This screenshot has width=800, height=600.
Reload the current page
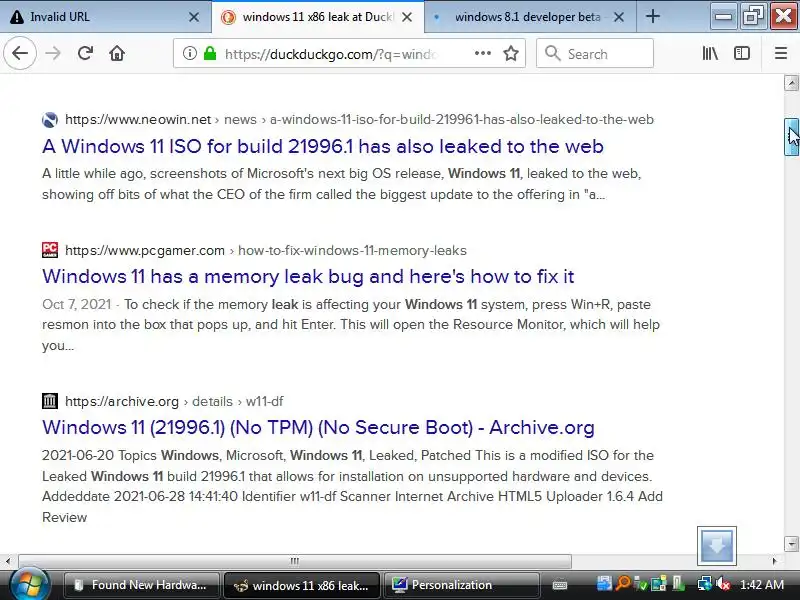(x=85, y=53)
